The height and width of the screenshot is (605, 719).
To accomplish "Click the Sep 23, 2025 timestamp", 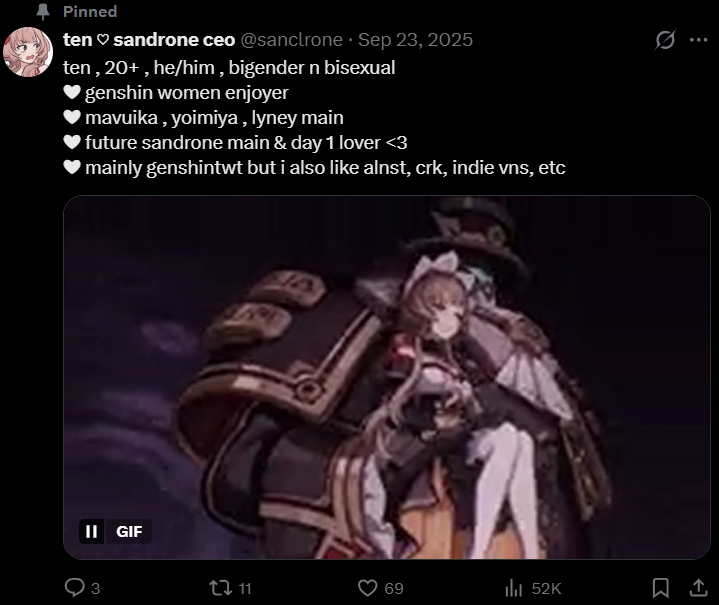I will pyautogui.click(x=415, y=40).
